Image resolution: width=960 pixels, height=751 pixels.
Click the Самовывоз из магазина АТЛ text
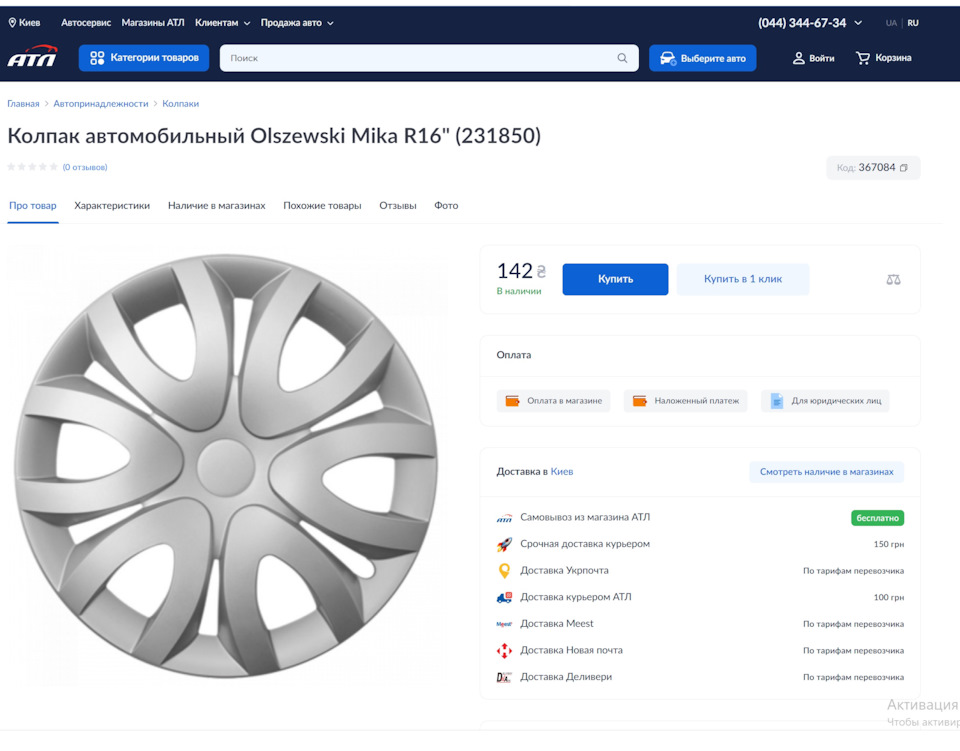pos(585,517)
